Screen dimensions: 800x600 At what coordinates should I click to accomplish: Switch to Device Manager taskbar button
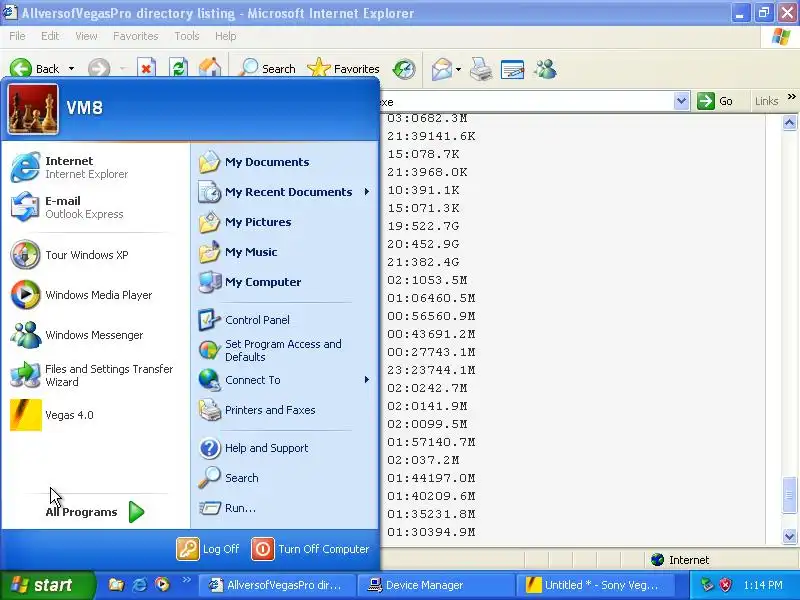[435, 585]
